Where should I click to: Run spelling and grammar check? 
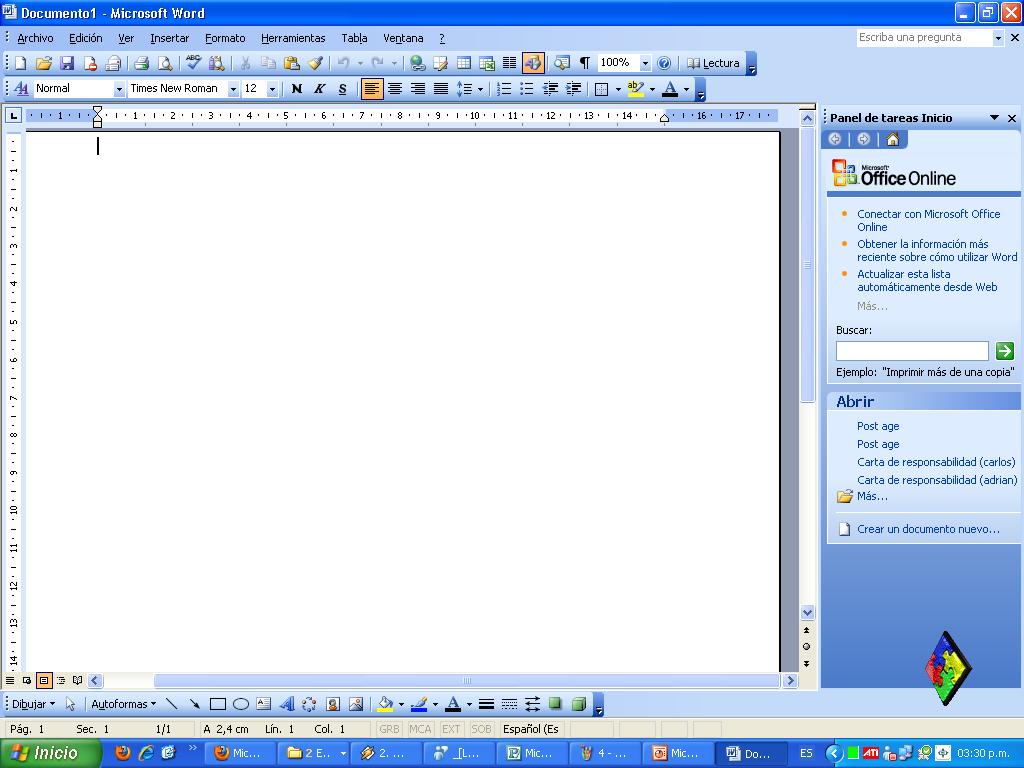coord(195,61)
